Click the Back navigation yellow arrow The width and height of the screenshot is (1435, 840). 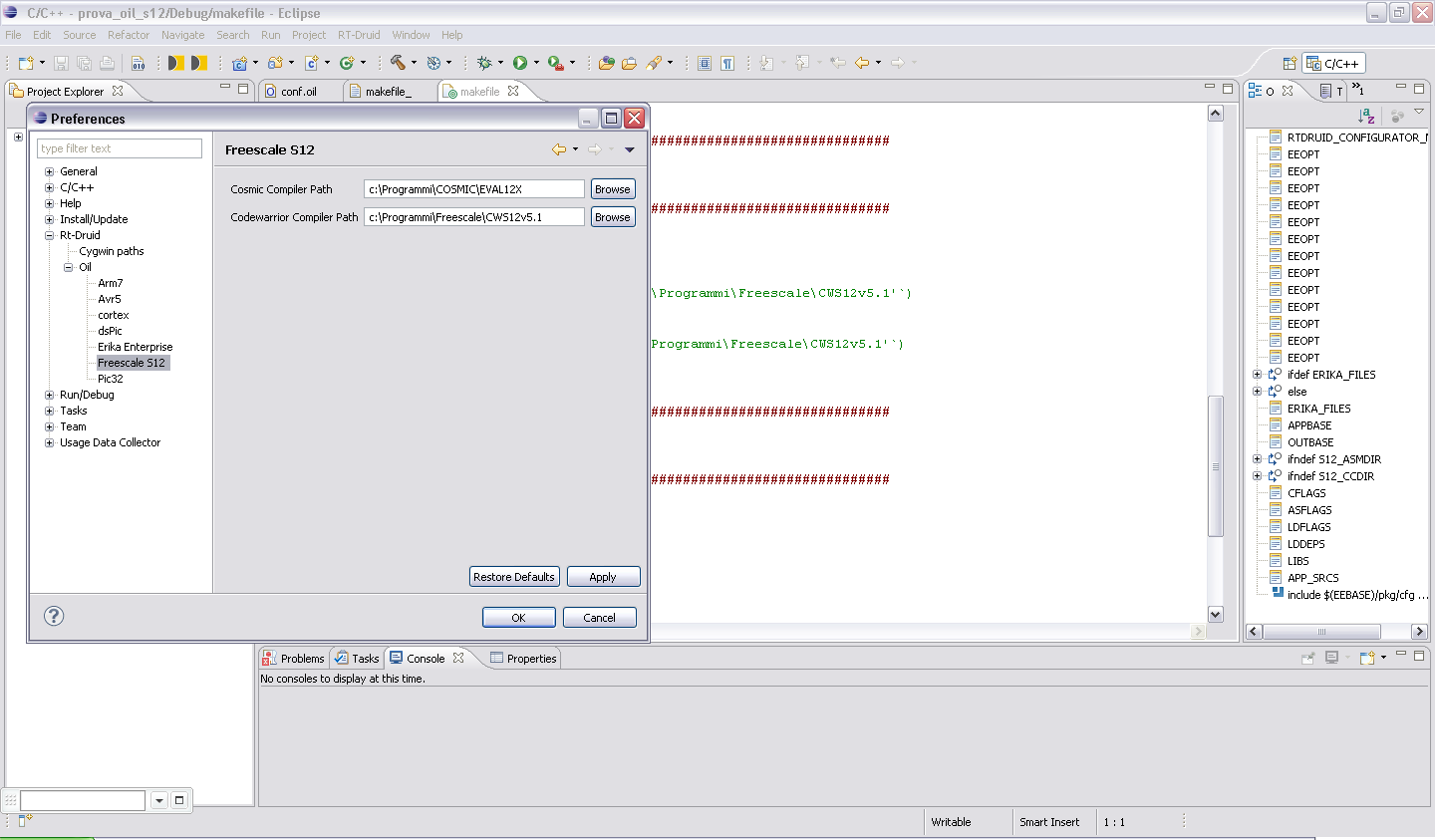coord(862,62)
